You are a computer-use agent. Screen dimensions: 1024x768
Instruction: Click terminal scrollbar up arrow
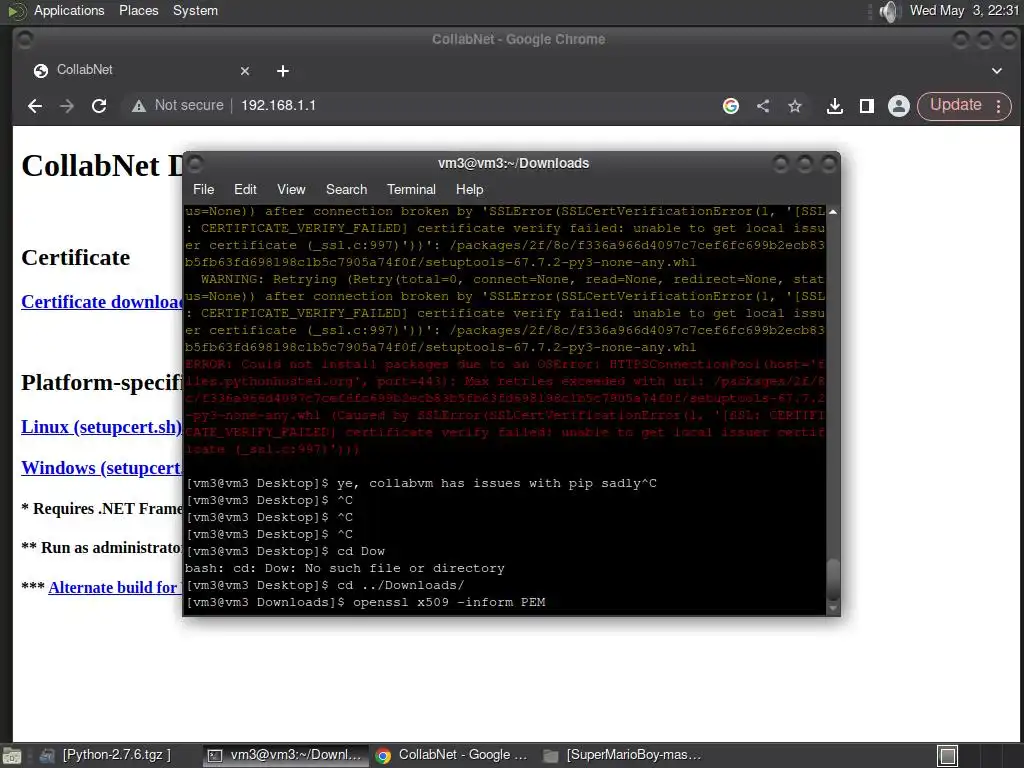point(833,212)
